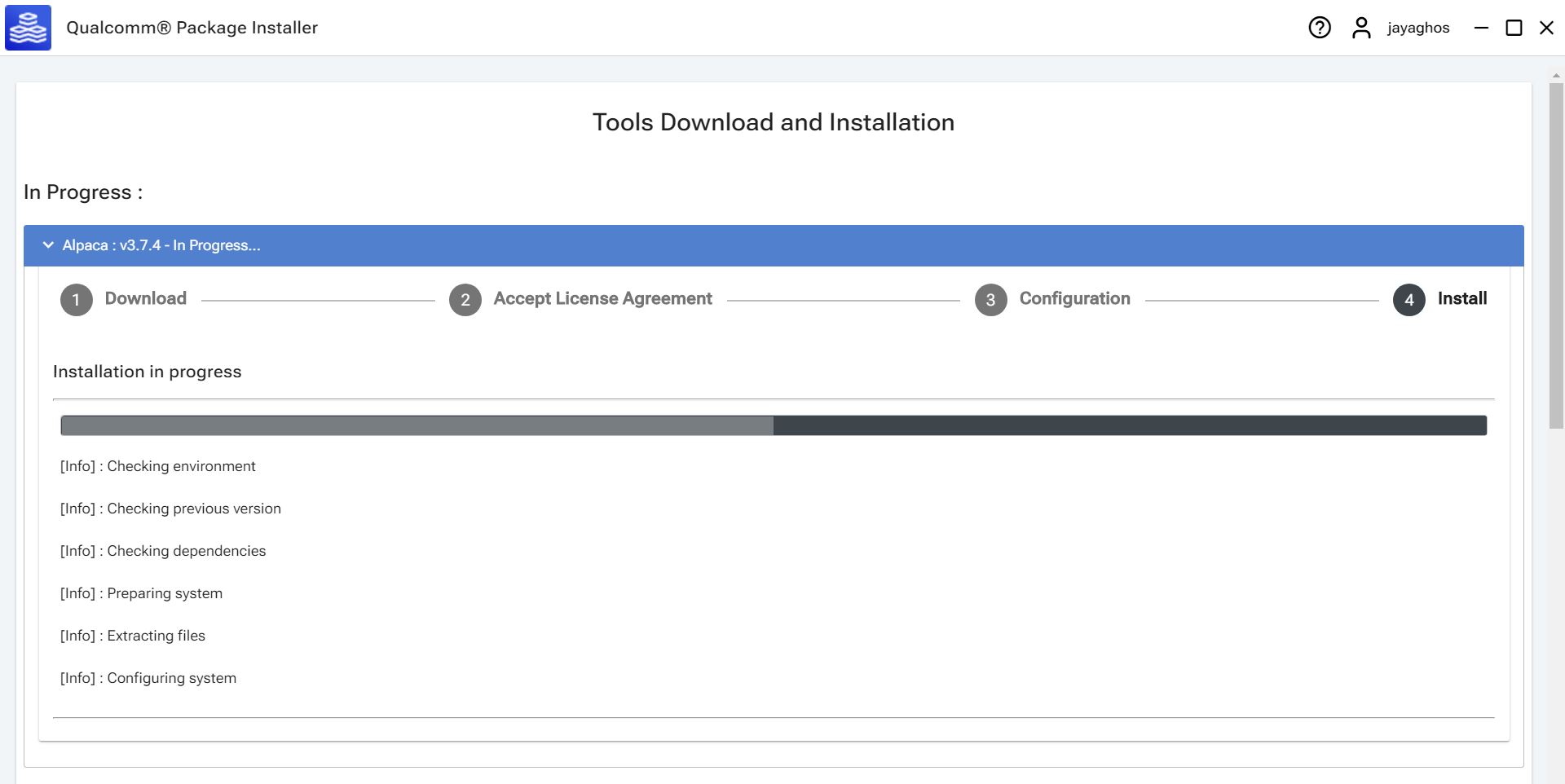Click the step 1 number circle
The image size is (1565, 784).
77,300
